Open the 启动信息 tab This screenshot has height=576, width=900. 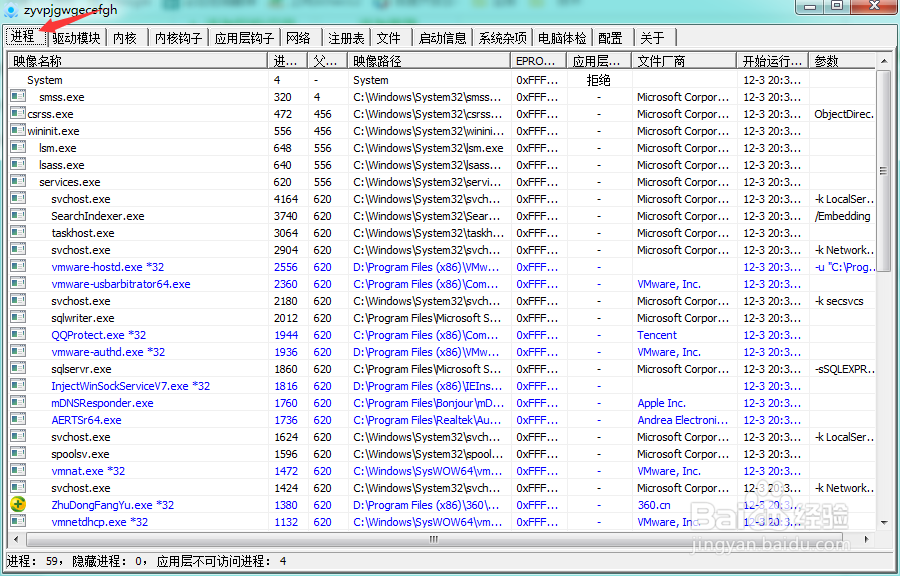(443, 38)
